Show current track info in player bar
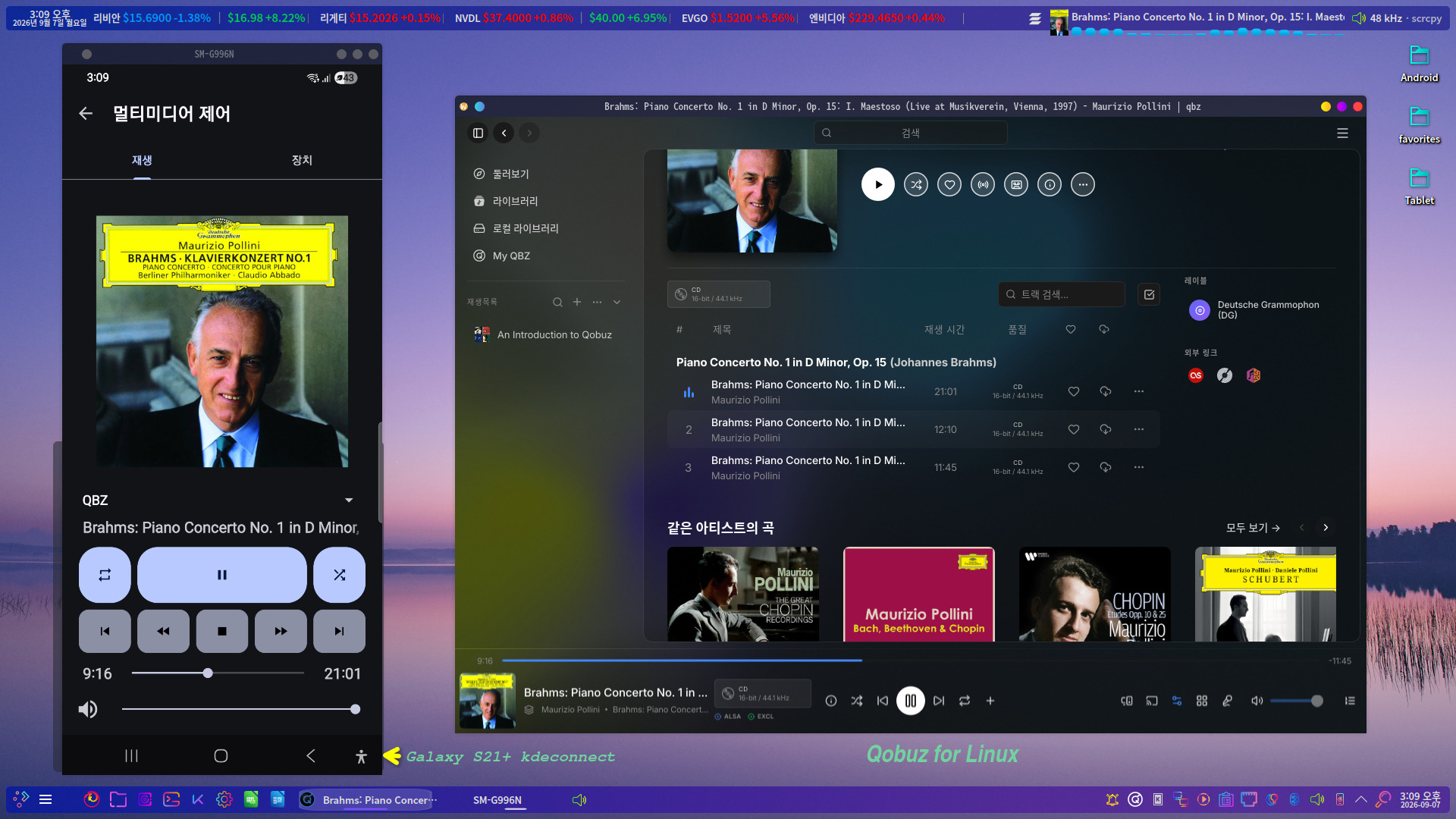This screenshot has height=819, width=1456. [x=831, y=701]
